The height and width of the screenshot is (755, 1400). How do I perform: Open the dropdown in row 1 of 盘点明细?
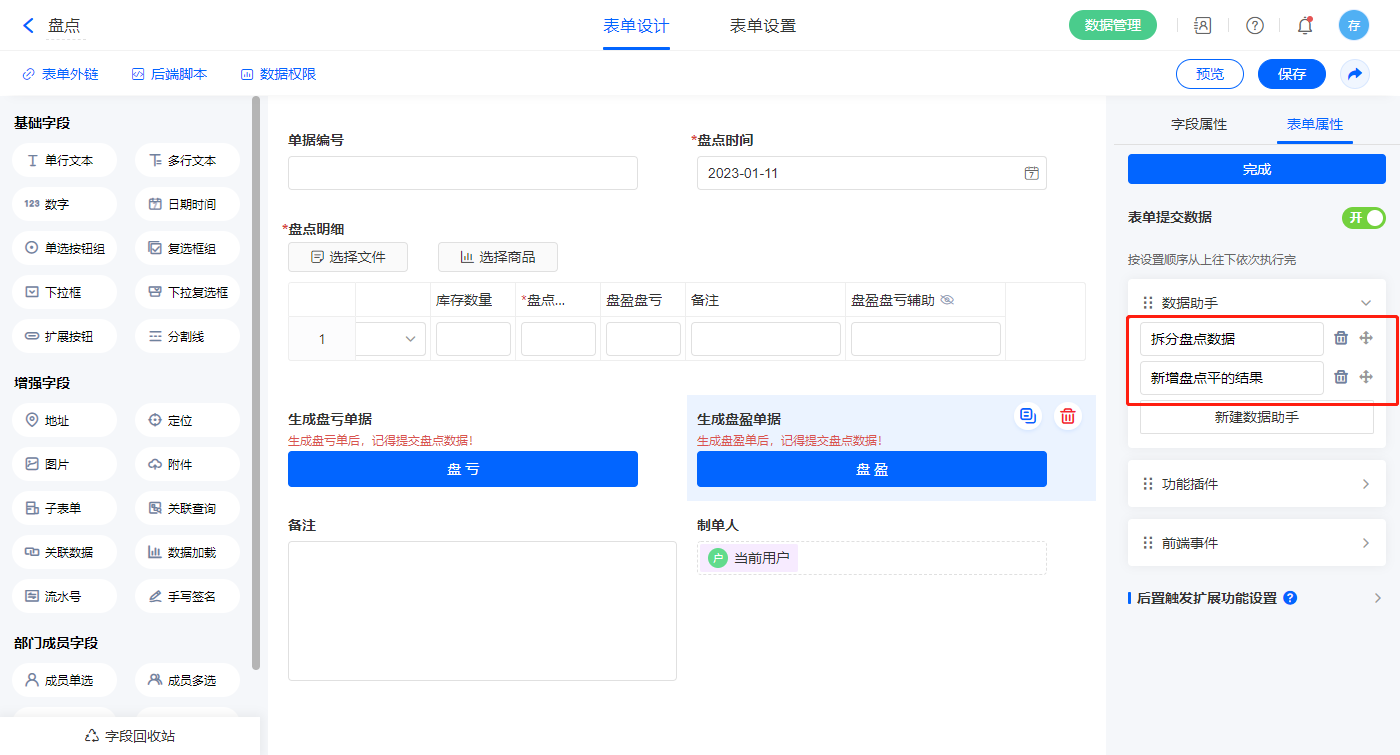tap(410, 340)
